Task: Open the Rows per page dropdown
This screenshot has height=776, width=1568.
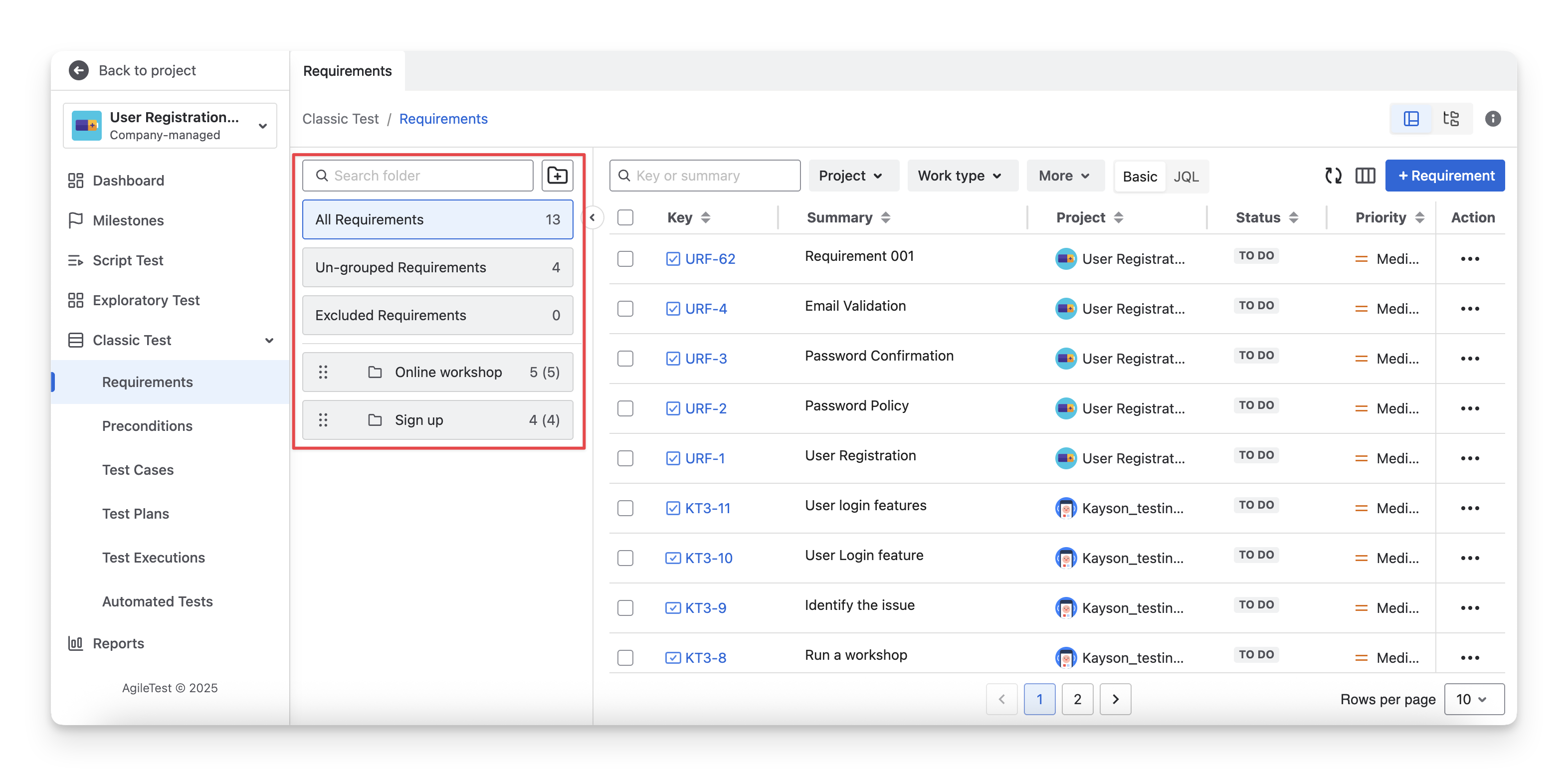Action: pyautogui.click(x=1473, y=699)
